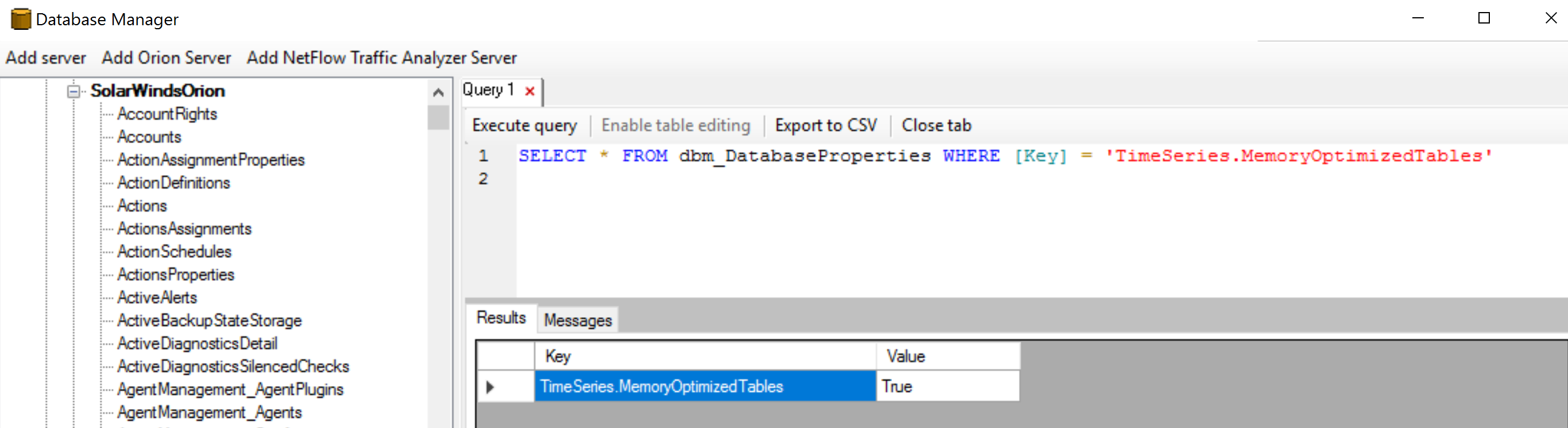Click the Database Manager app icon
The width and height of the screenshot is (1568, 428).
point(21,19)
